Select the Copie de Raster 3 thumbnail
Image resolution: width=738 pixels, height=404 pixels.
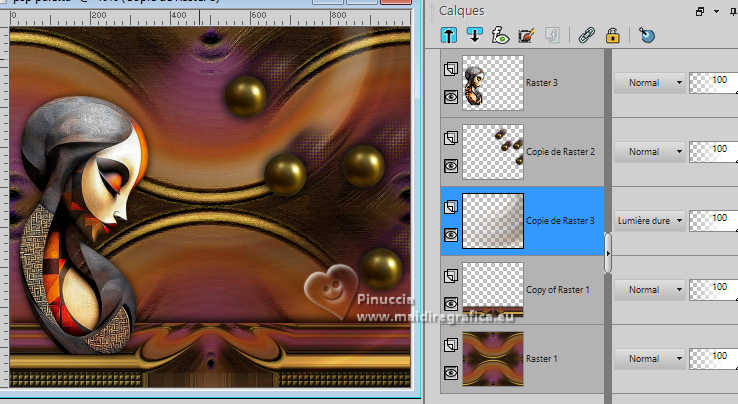point(493,220)
